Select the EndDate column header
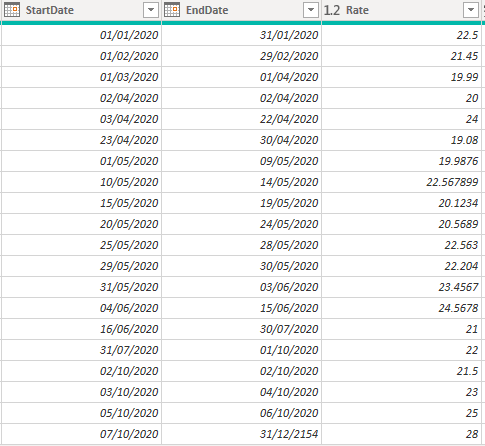 click(242, 10)
